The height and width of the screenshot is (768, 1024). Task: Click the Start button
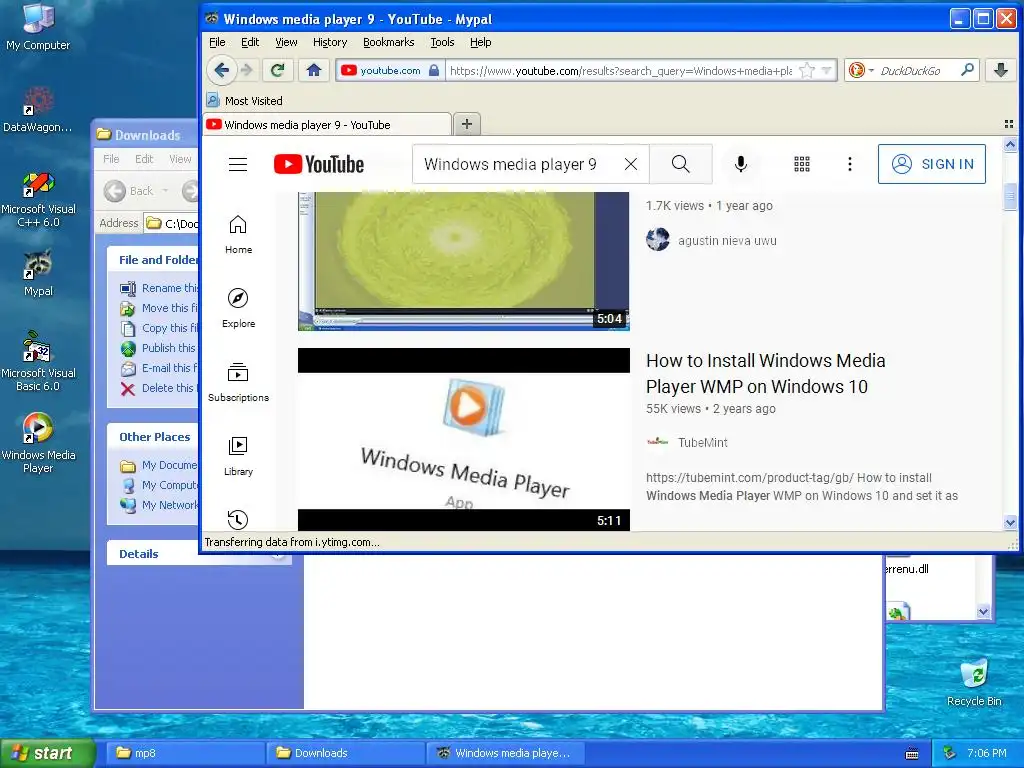pyautogui.click(x=48, y=753)
